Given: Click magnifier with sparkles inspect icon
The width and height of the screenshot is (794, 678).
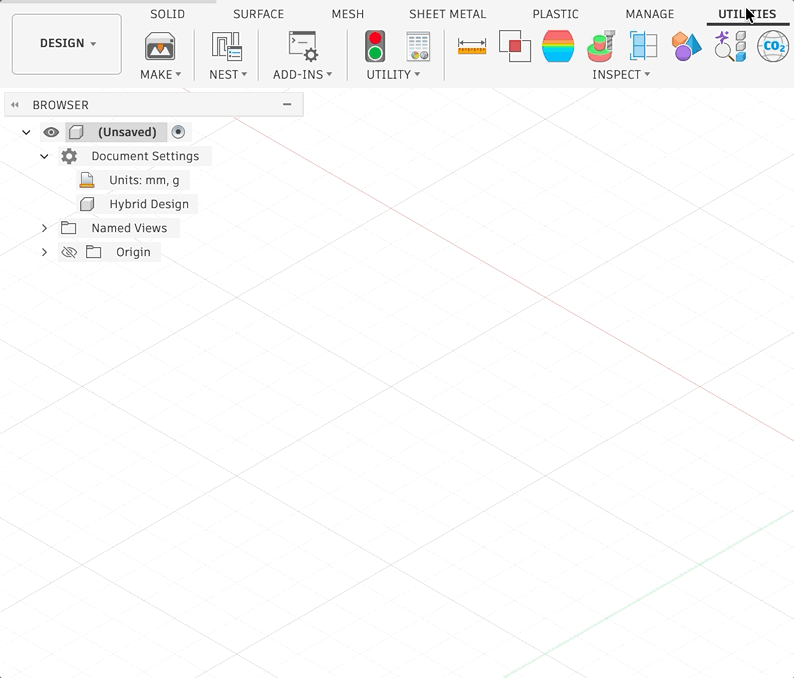Looking at the screenshot, I should 730,47.
